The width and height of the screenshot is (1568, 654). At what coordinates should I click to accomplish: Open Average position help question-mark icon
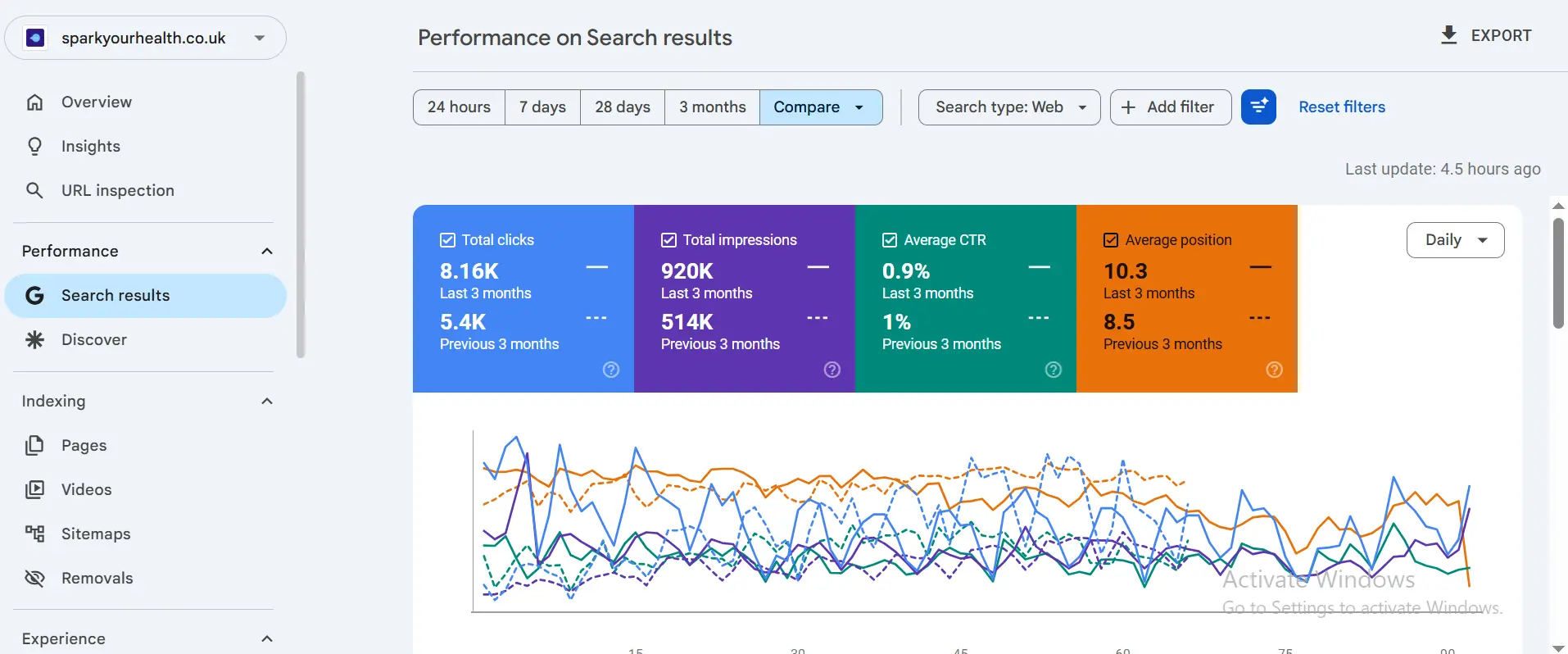1275,370
